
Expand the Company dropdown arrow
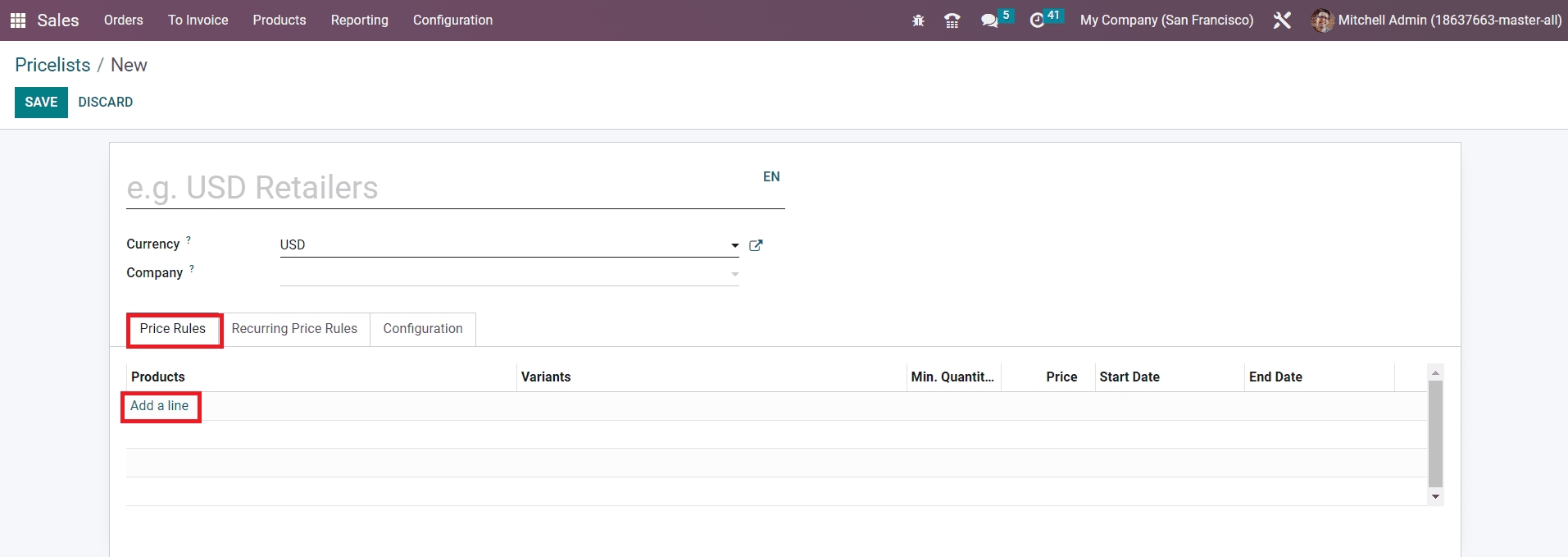(734, 274)
